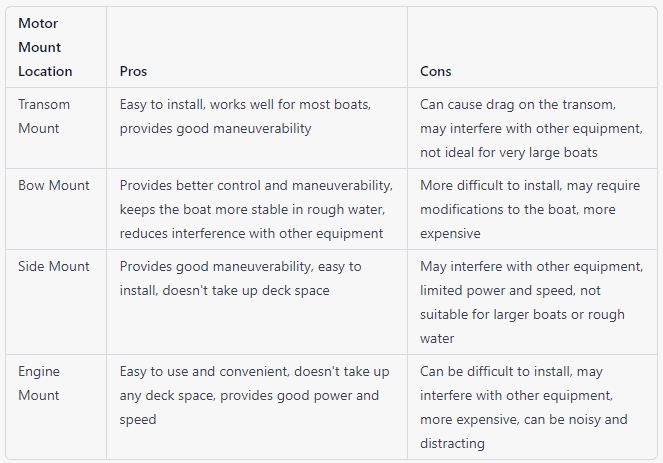Click the Pros column header
This screenshot has width=663, height=463.
point(133,71)
